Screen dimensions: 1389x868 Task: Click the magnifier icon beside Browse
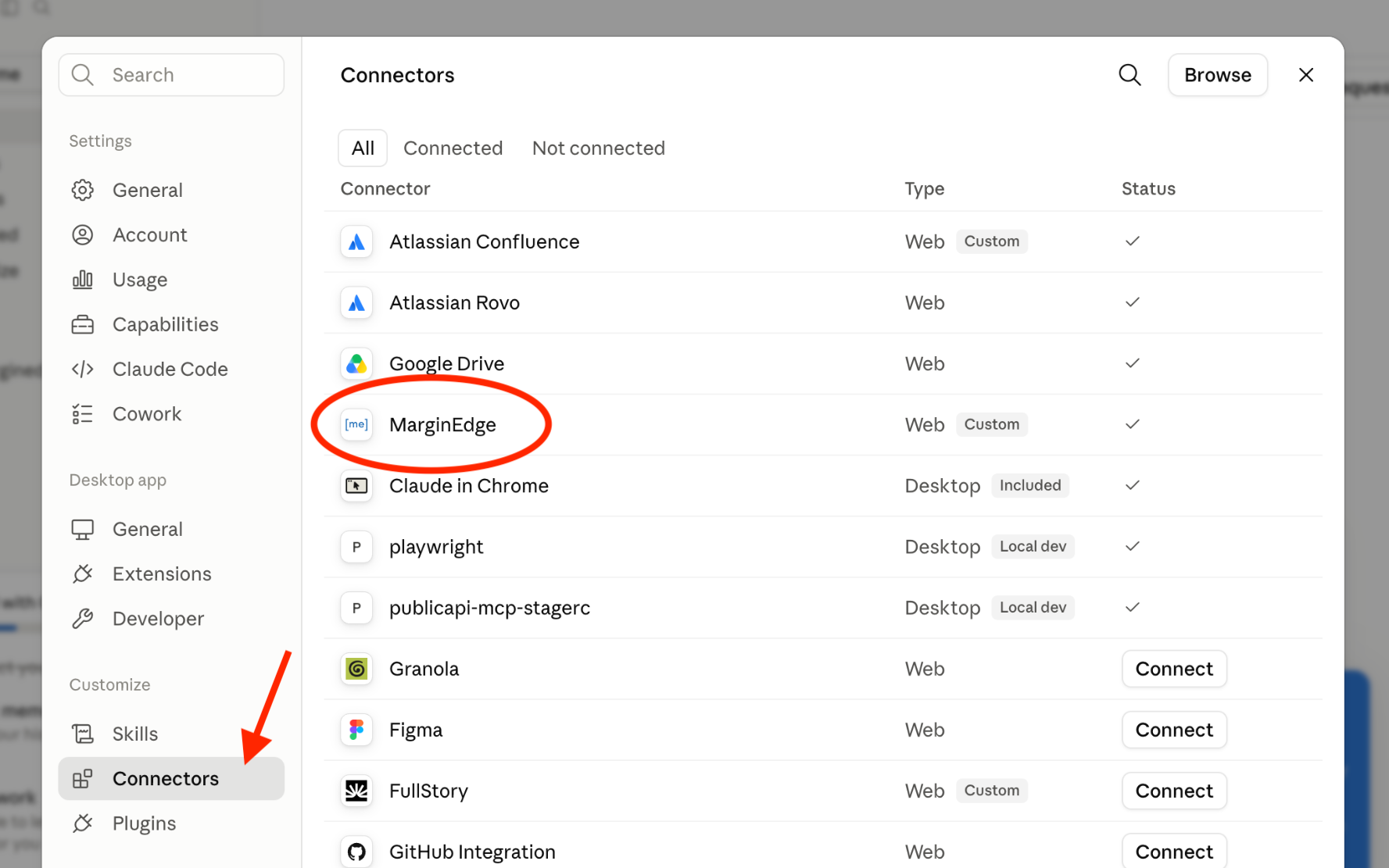(x=1129, y=75)
